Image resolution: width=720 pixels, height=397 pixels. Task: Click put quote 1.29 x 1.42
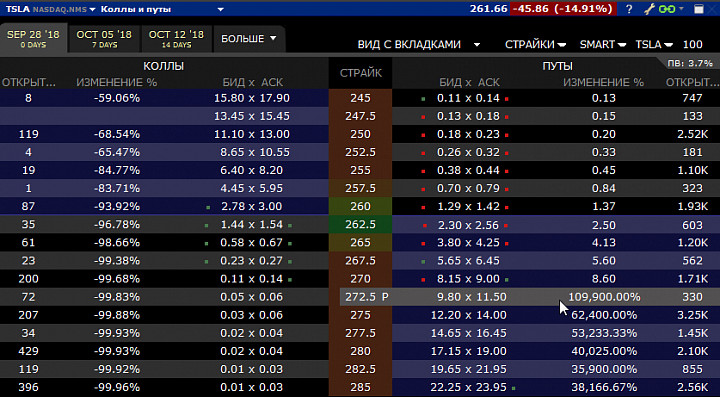click(468, 206)
